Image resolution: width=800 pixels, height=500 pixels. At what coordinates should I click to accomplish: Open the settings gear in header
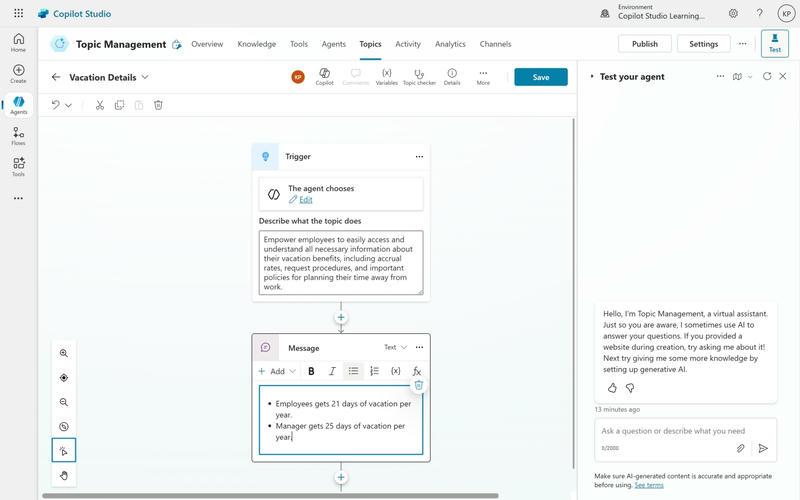click(x=733, y=13)
